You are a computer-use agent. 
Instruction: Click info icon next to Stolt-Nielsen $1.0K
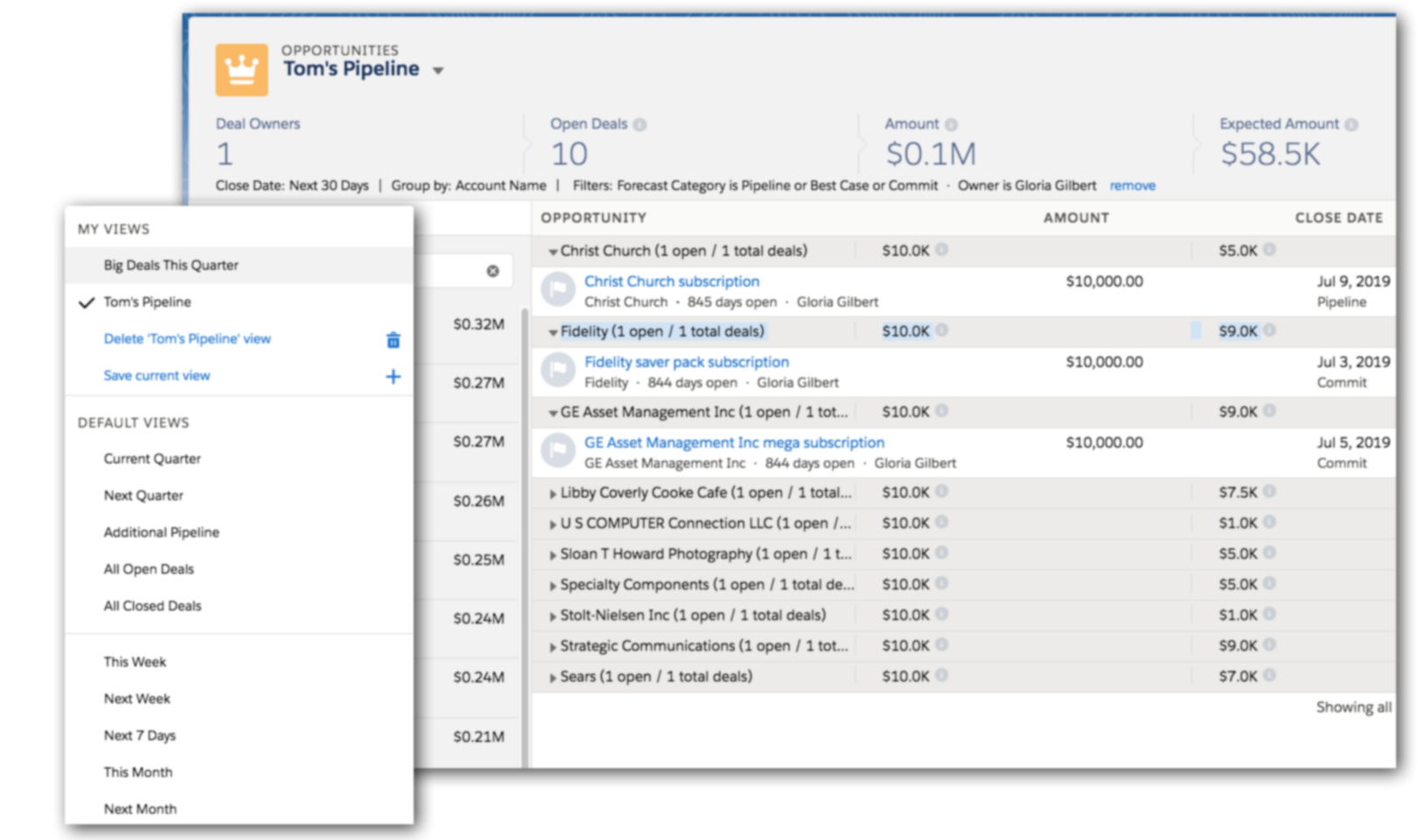click(x=1269, y=614)
